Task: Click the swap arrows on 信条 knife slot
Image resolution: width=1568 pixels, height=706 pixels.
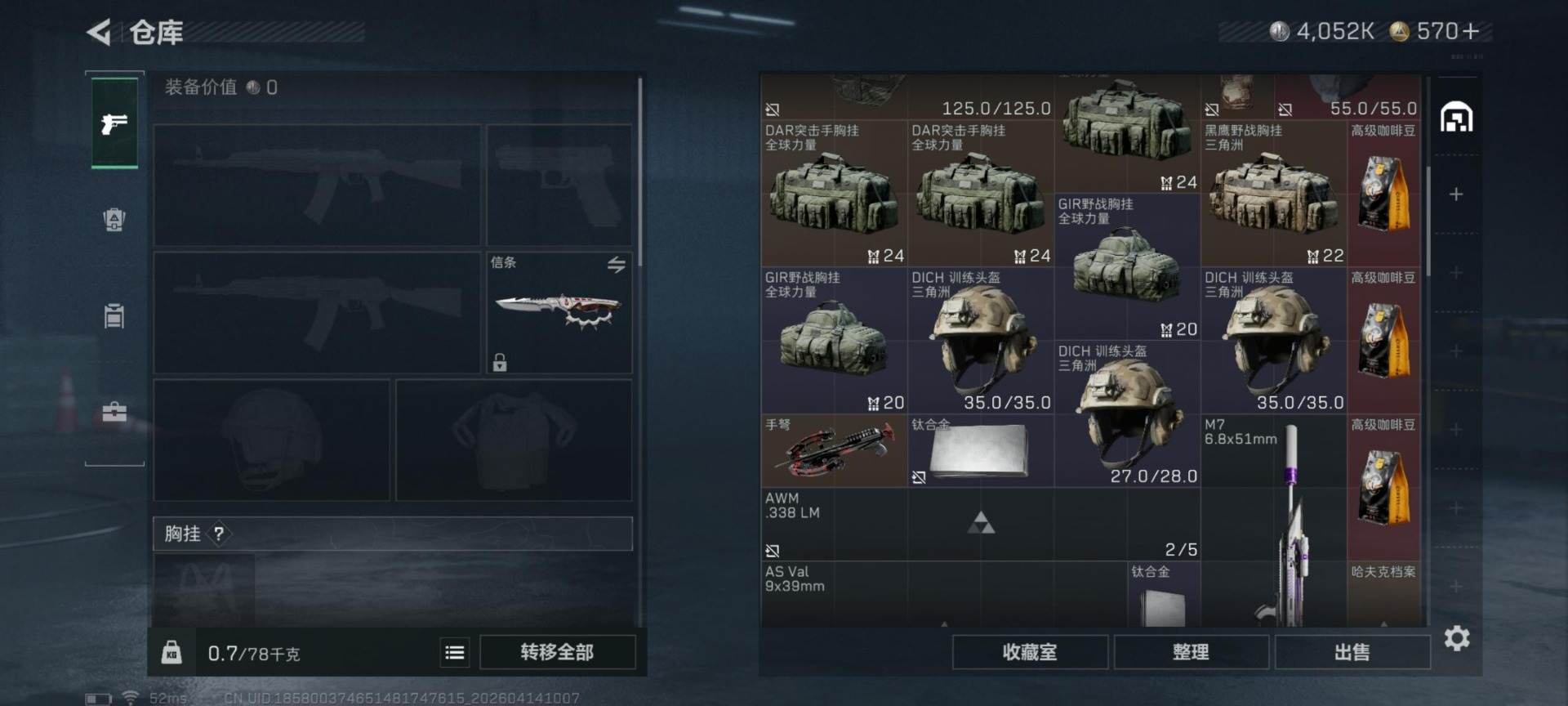Action: coord(617,264)
